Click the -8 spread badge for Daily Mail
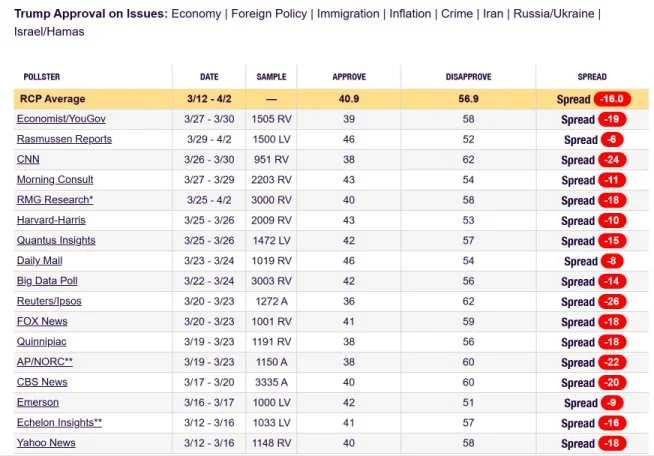The image size is (654, 456). [612, 261]
